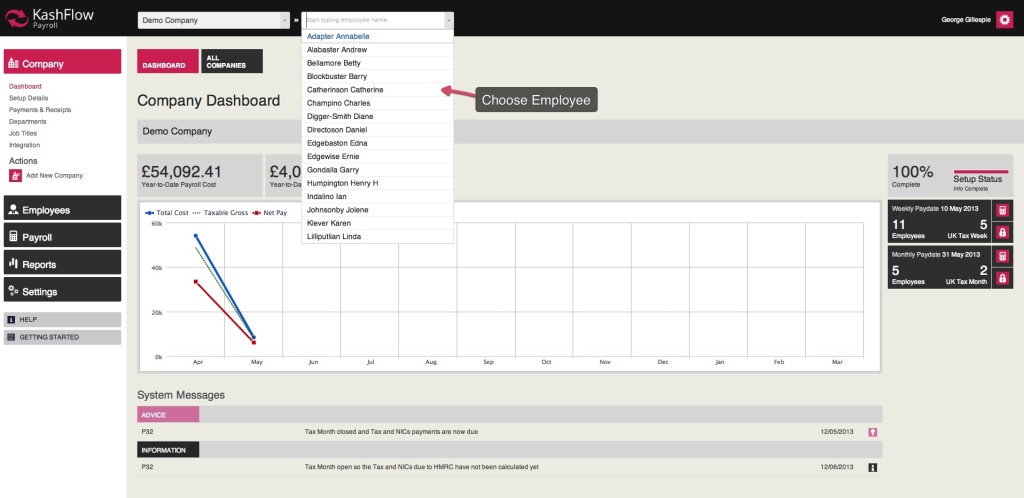Click the employee selector dropdown arrow
1024x498 pixels.
pos(448,20)
